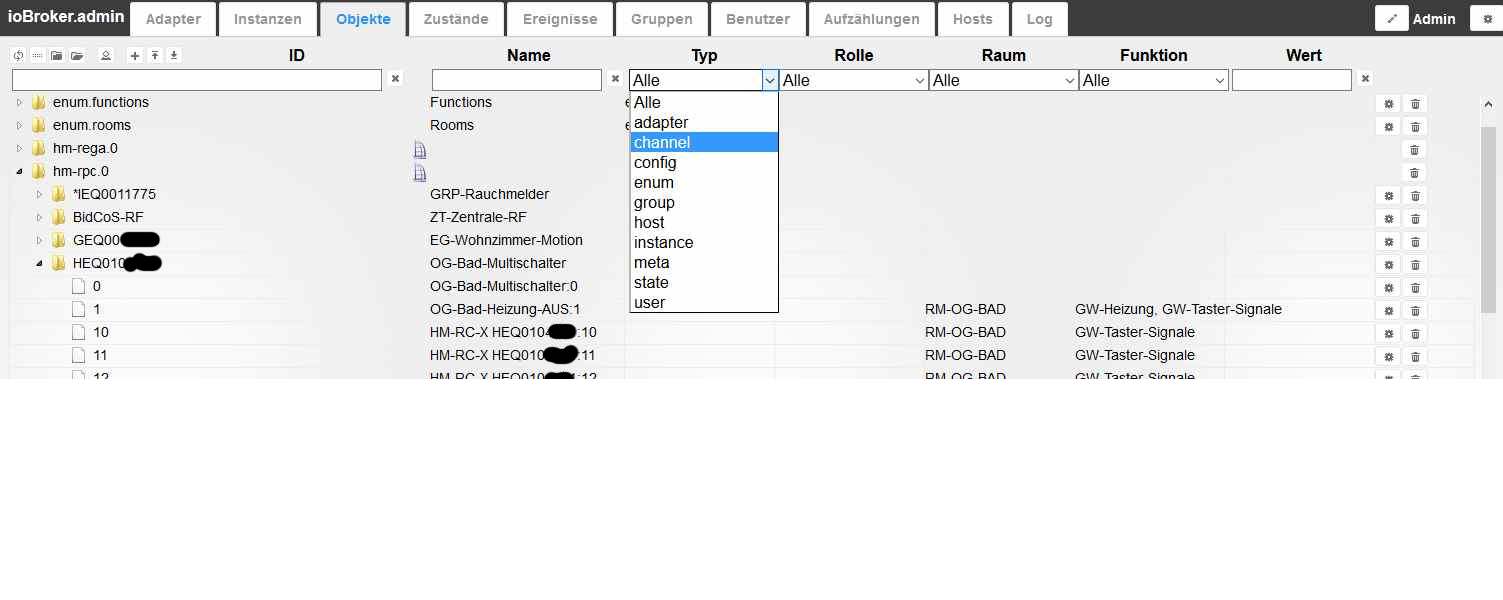This screenshot has width=1503, height=600.
Task: Clear the ID filter field
Action: 395,79
